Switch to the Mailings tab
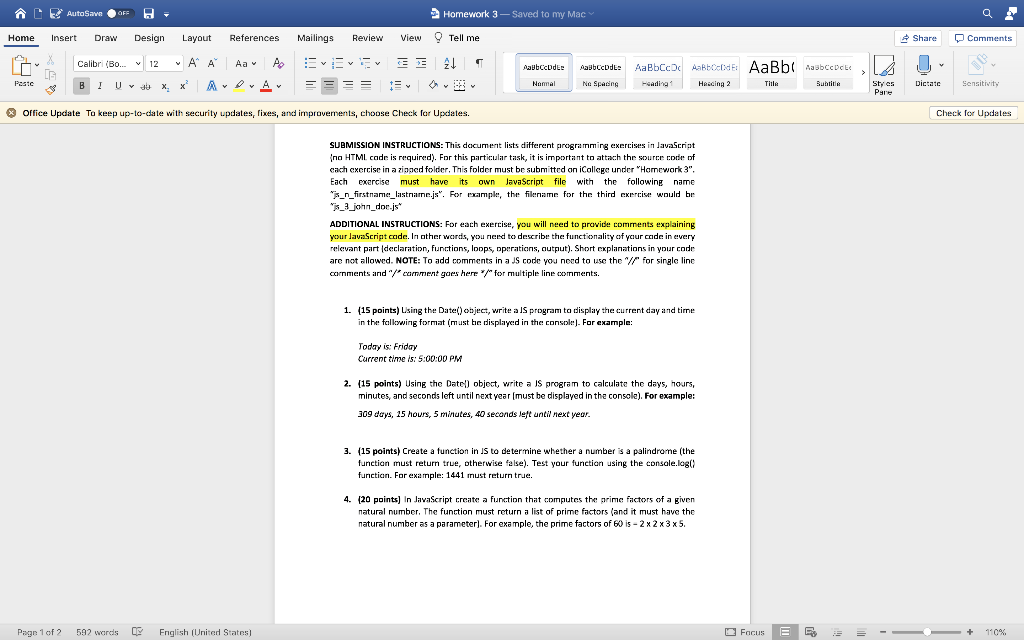The height and width of the screenshot is (640, 1024). pos(316,36)
